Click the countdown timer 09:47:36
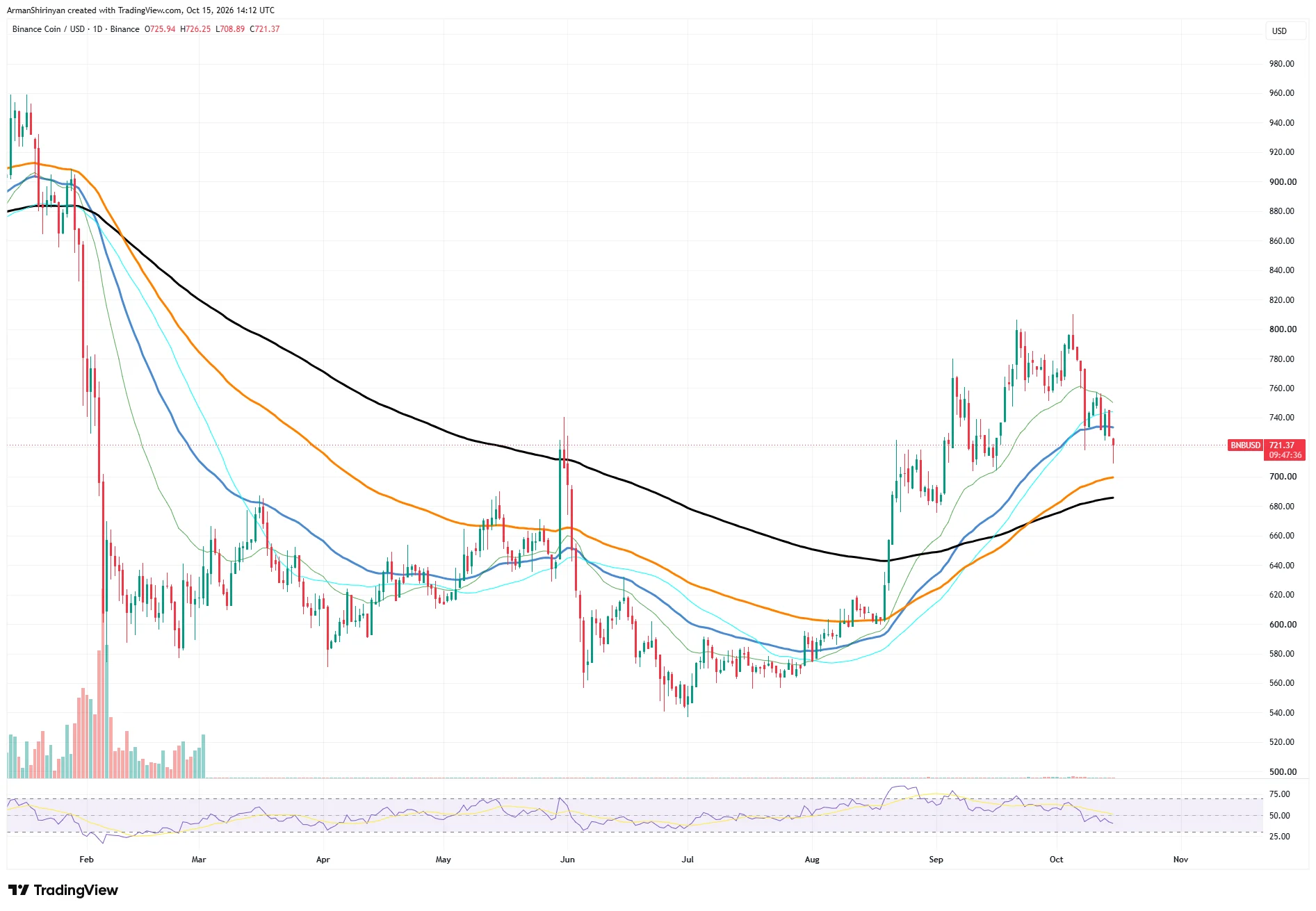 click(x=1285, y=455)
